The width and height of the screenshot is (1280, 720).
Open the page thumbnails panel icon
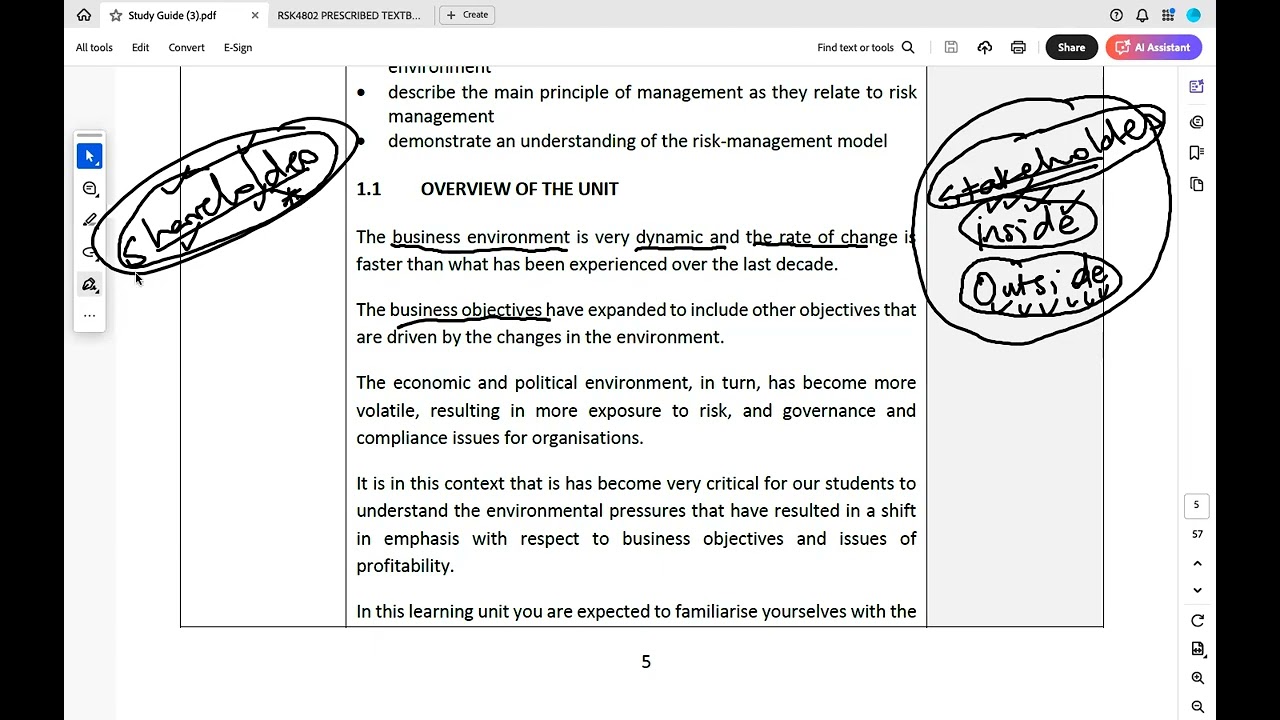(1197, 184)
